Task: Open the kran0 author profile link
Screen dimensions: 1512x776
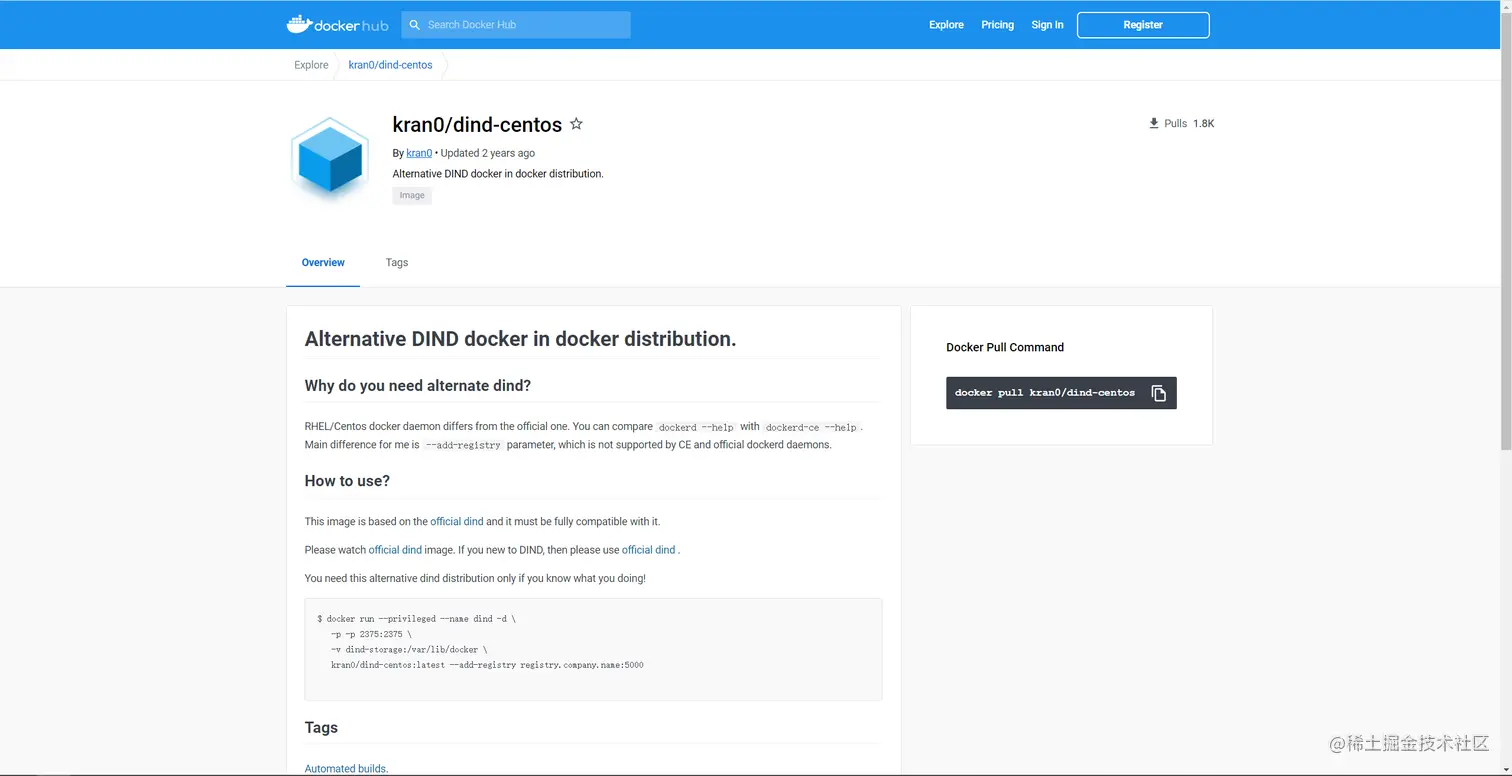Action: pos(419,153)
